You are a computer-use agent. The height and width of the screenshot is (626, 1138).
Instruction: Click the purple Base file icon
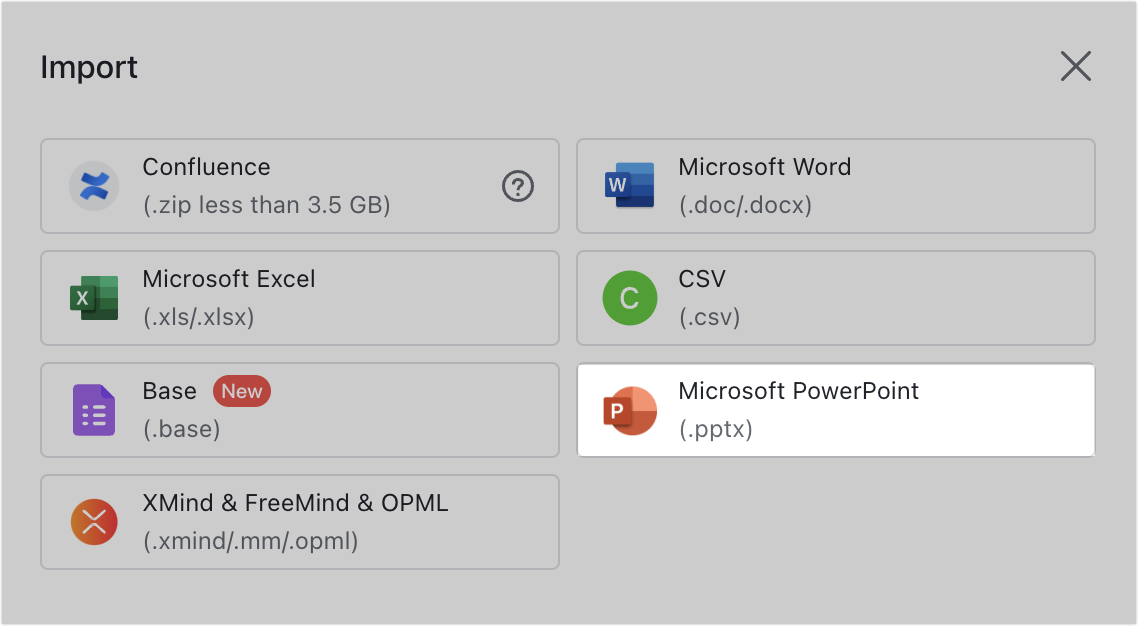coord(94,410)
